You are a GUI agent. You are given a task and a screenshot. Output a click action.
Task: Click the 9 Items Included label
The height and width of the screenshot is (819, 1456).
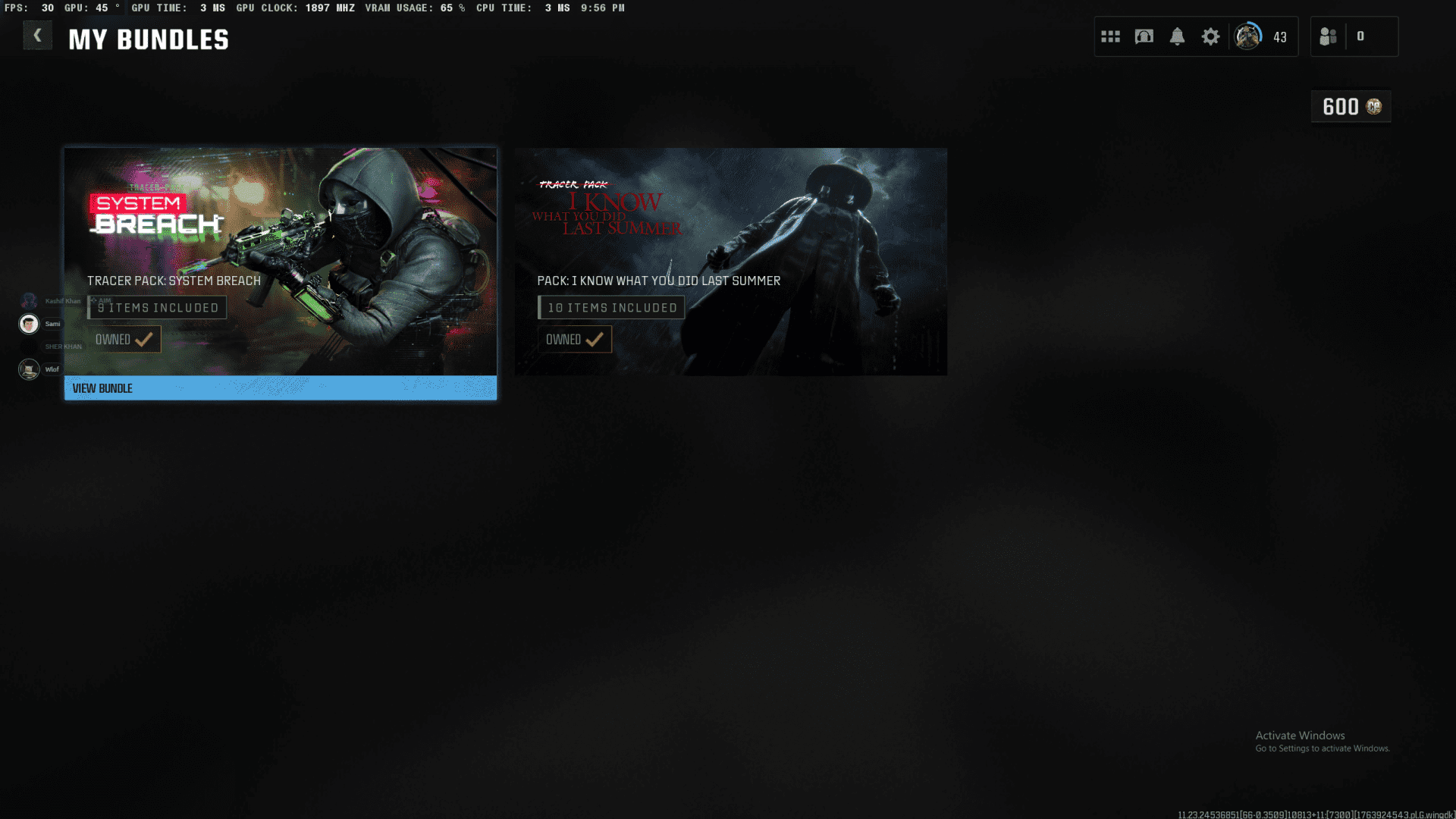pyautogui.click(x=158, y=308)
